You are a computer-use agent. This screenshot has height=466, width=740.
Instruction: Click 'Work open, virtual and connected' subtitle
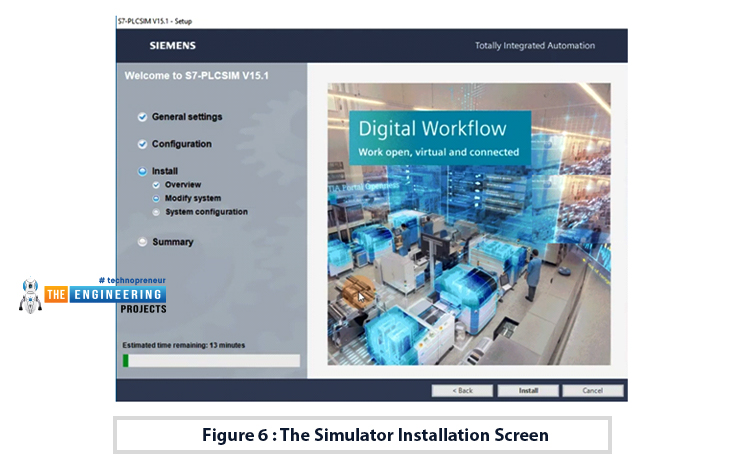[x=438, y=152]
